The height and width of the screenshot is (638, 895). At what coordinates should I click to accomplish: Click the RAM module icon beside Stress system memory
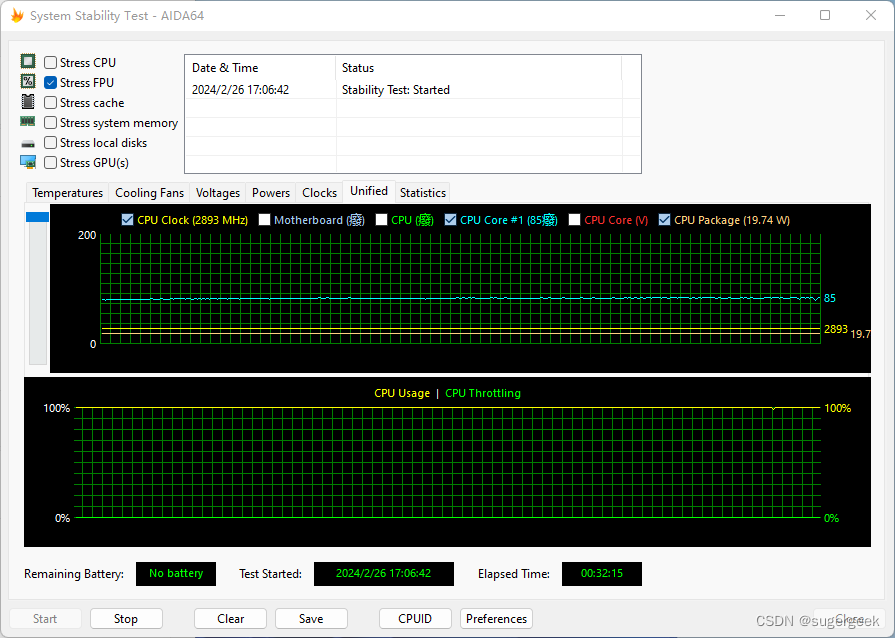click(x=27, y=121)
